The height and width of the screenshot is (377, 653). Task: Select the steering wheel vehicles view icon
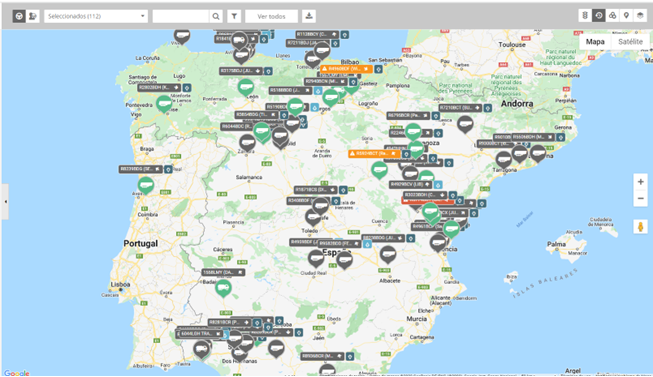point(19,16)
